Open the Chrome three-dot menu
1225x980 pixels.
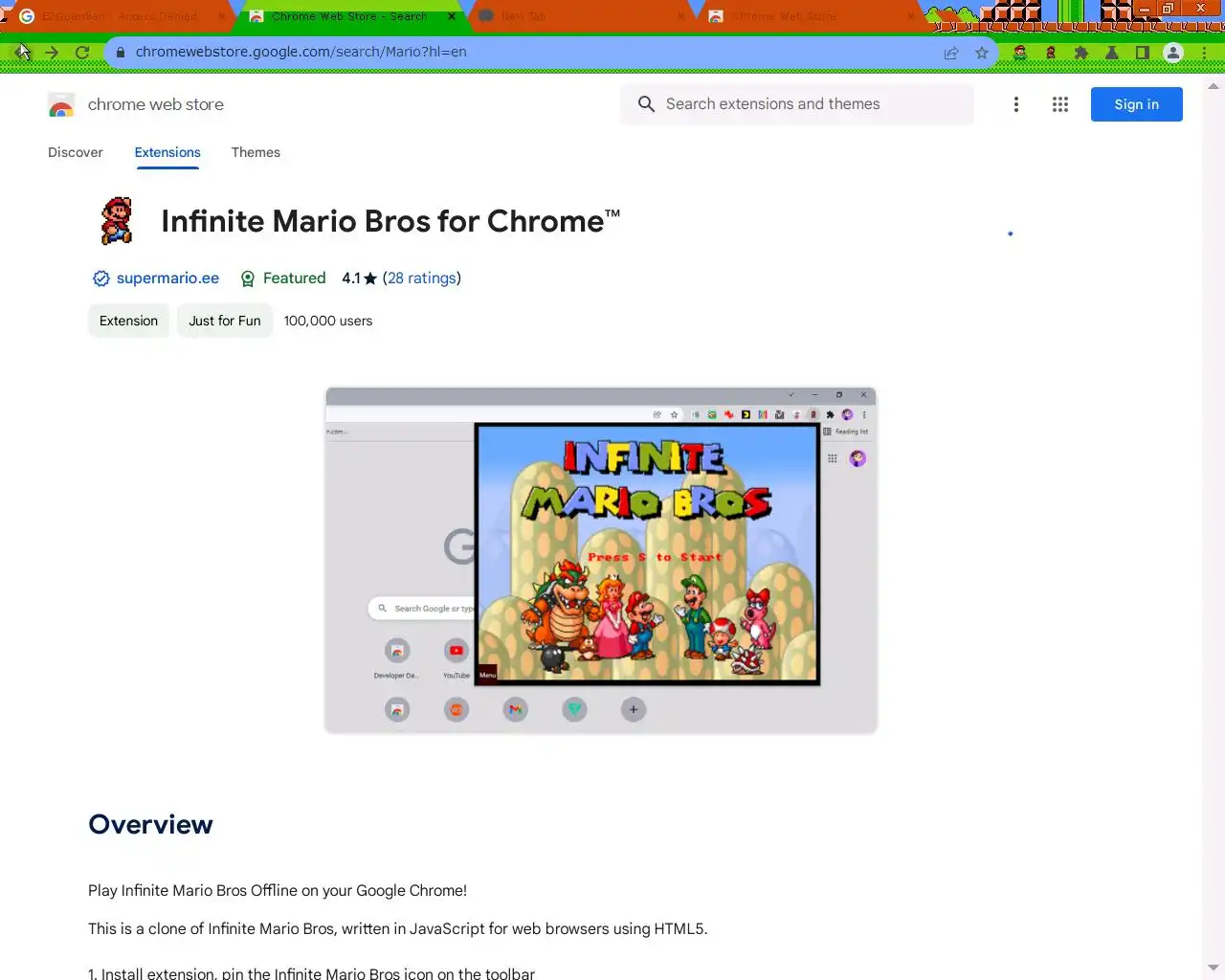point(1204,53)
